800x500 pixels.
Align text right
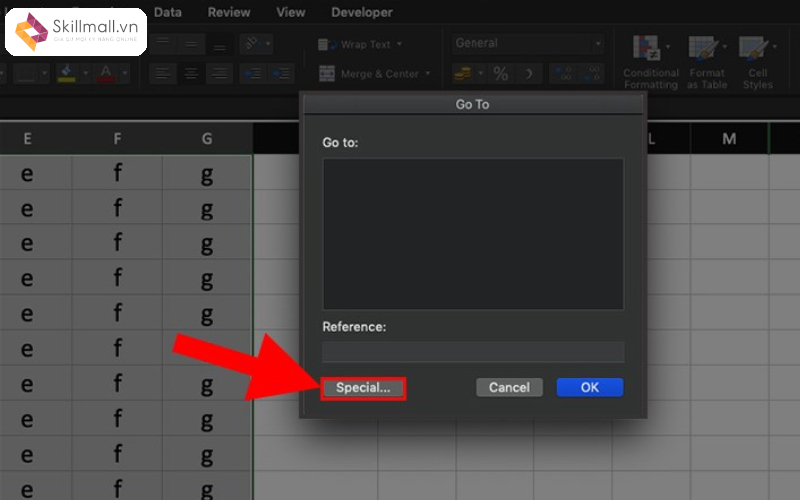(x=220, y=74)
